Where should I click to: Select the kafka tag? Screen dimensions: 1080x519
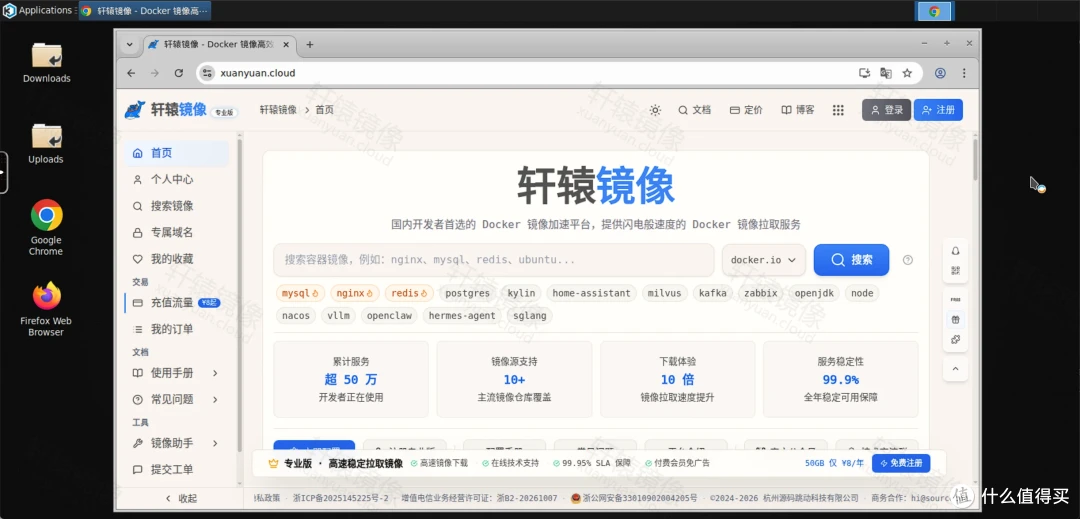tap(713, 293)
